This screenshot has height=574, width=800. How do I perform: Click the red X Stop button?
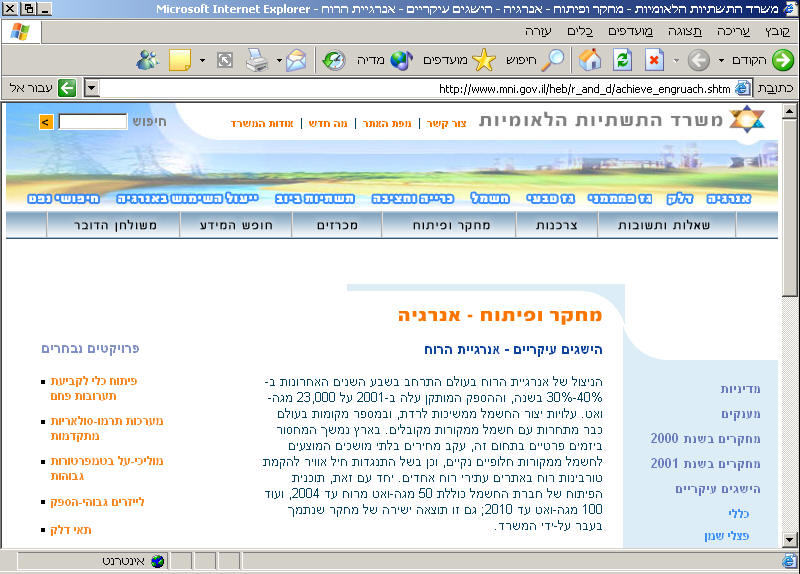655,60
